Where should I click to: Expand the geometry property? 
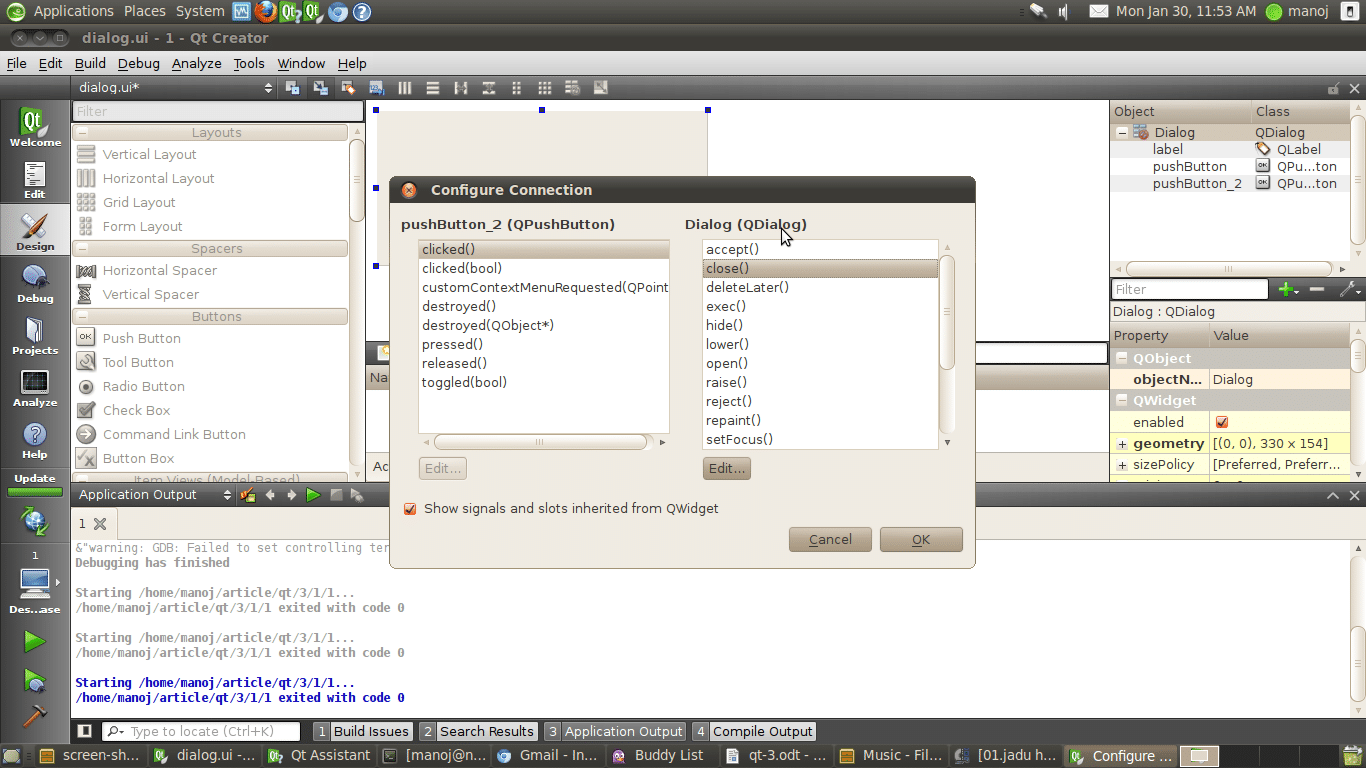[1122, 444]
